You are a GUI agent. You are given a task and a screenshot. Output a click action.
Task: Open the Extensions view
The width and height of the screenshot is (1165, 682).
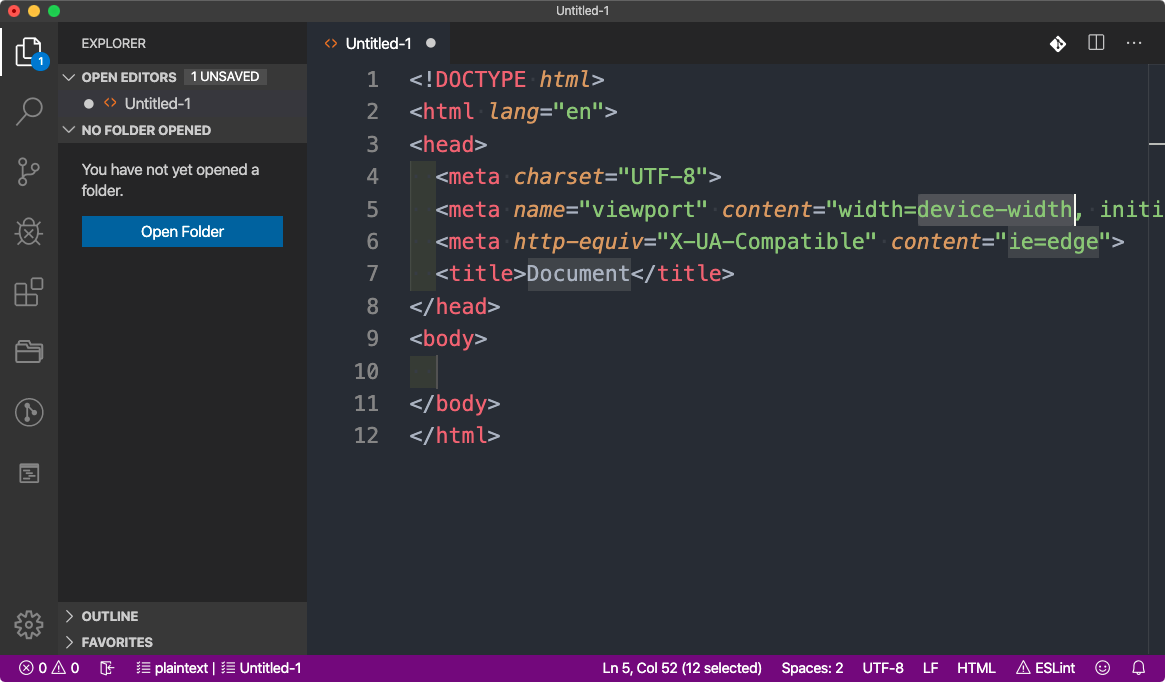(x=29, y=292)
